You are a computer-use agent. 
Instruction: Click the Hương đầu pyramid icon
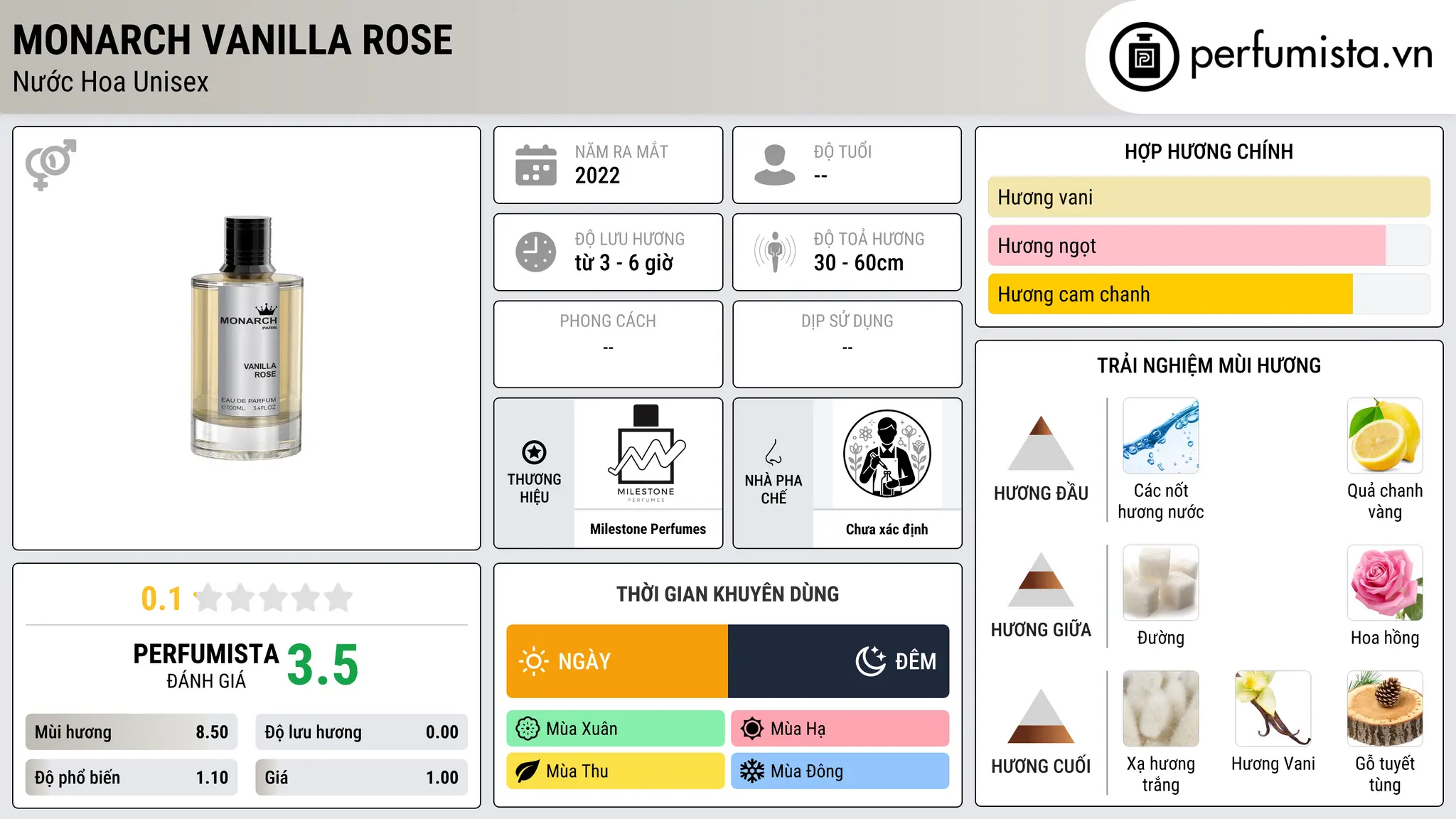pos(1041,443)
